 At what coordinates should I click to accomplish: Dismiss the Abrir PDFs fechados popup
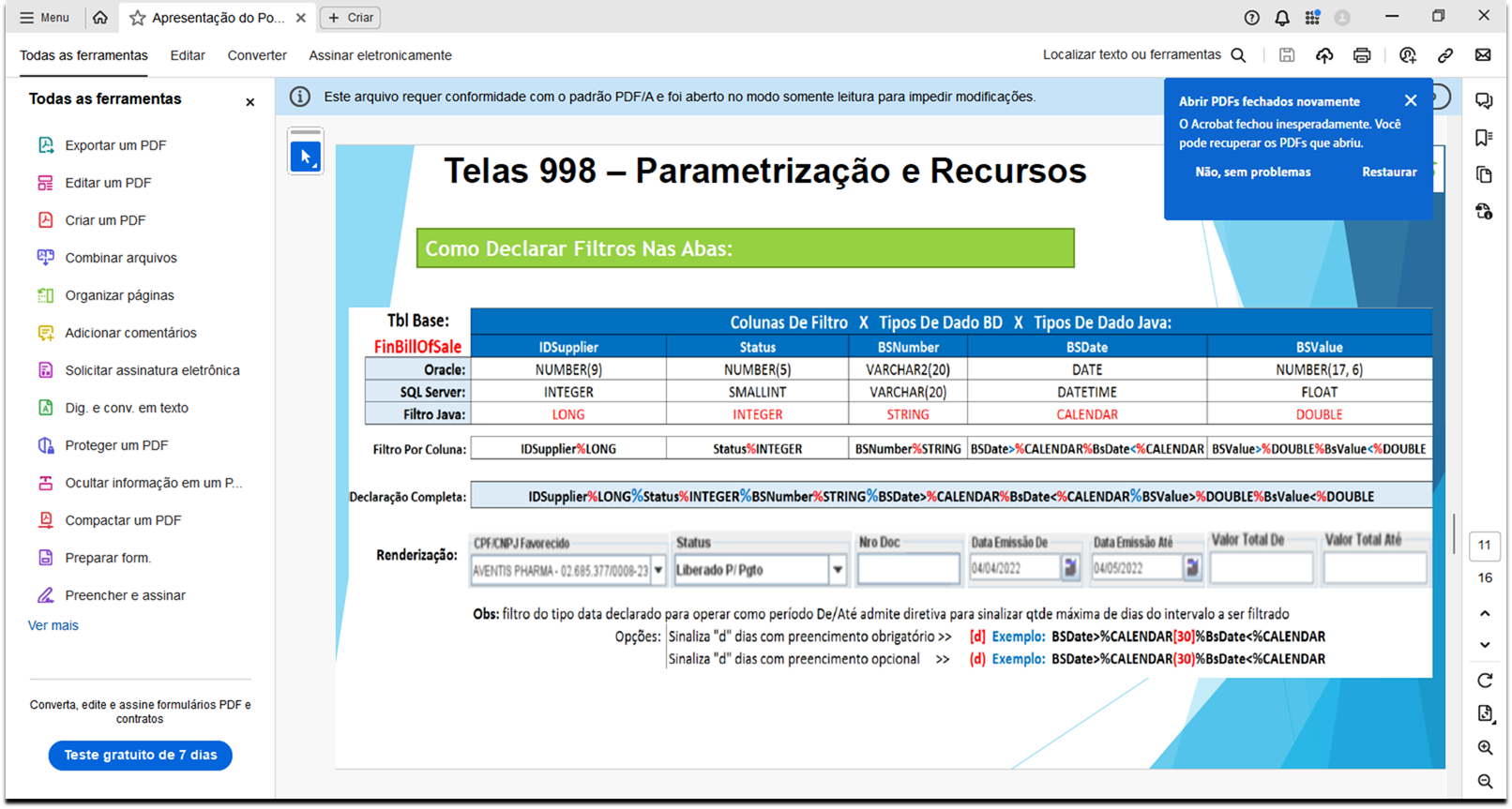tap(1411, 100)
